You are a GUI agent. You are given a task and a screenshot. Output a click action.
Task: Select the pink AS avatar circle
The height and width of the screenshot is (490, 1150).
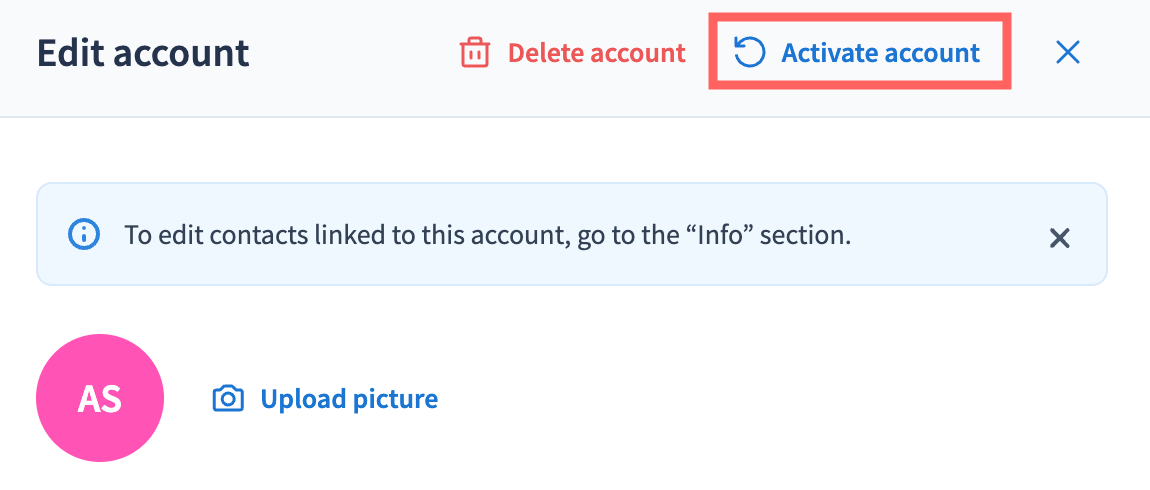pos(100,397)
